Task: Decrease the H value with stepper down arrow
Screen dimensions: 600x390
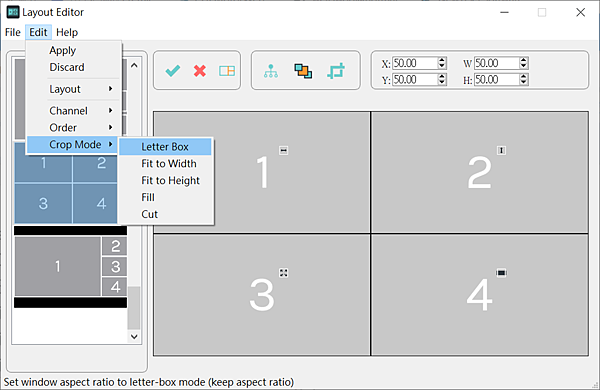Action: 524,83
